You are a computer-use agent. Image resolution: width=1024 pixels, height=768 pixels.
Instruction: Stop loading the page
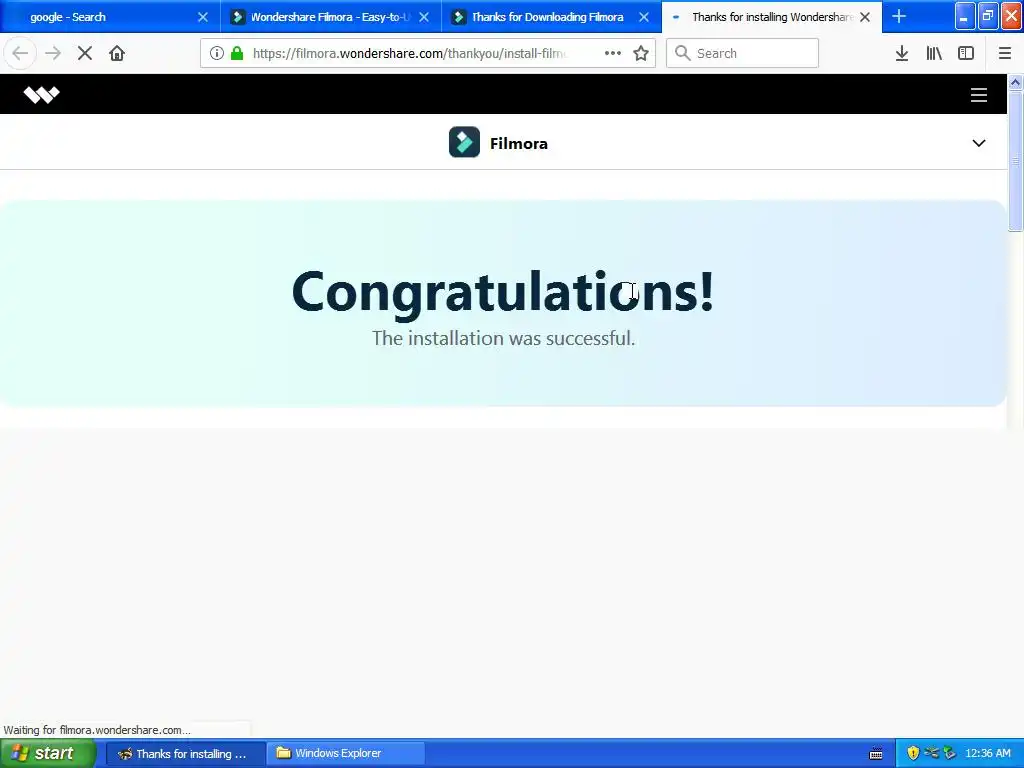(x=85, y=54)
